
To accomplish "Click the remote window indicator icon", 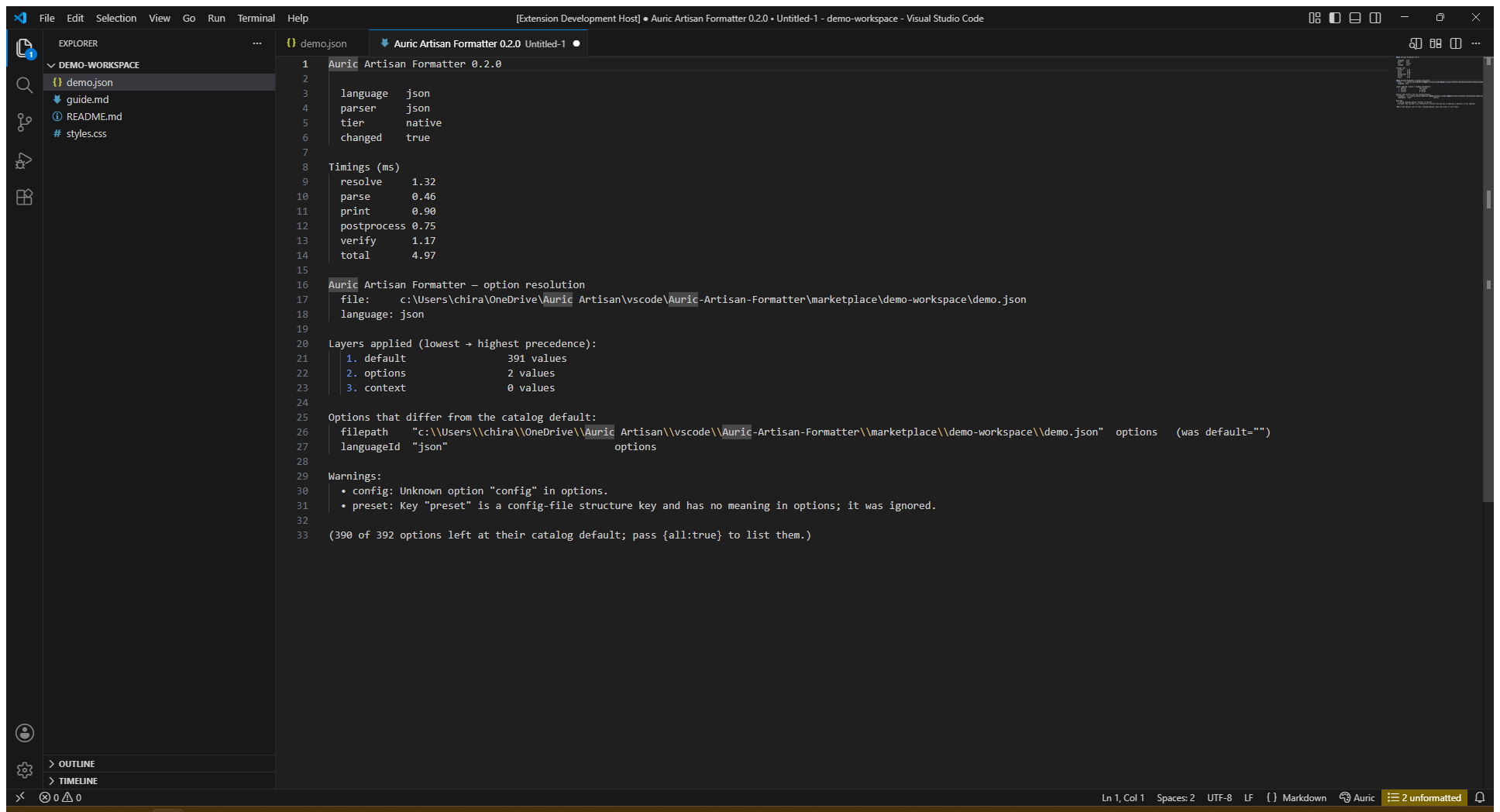I will pyautogui.click(x=20, y=797).
